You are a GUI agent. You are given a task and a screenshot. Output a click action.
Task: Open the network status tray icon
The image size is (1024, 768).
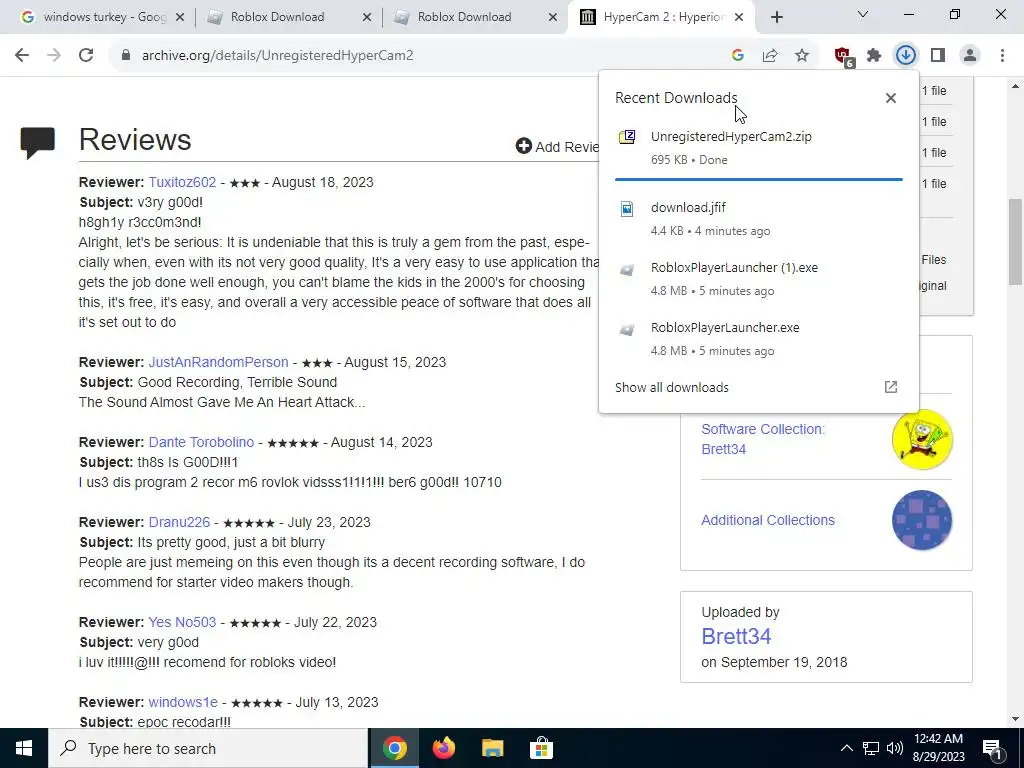click(871, 748)
